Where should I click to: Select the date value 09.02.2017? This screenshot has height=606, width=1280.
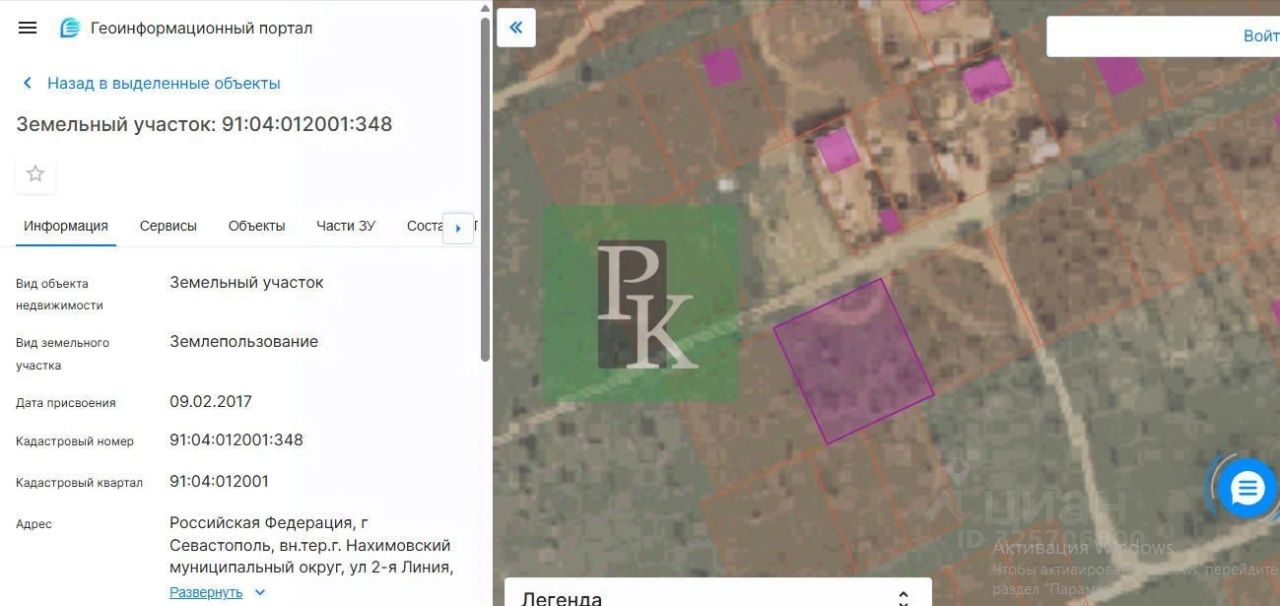211,401
